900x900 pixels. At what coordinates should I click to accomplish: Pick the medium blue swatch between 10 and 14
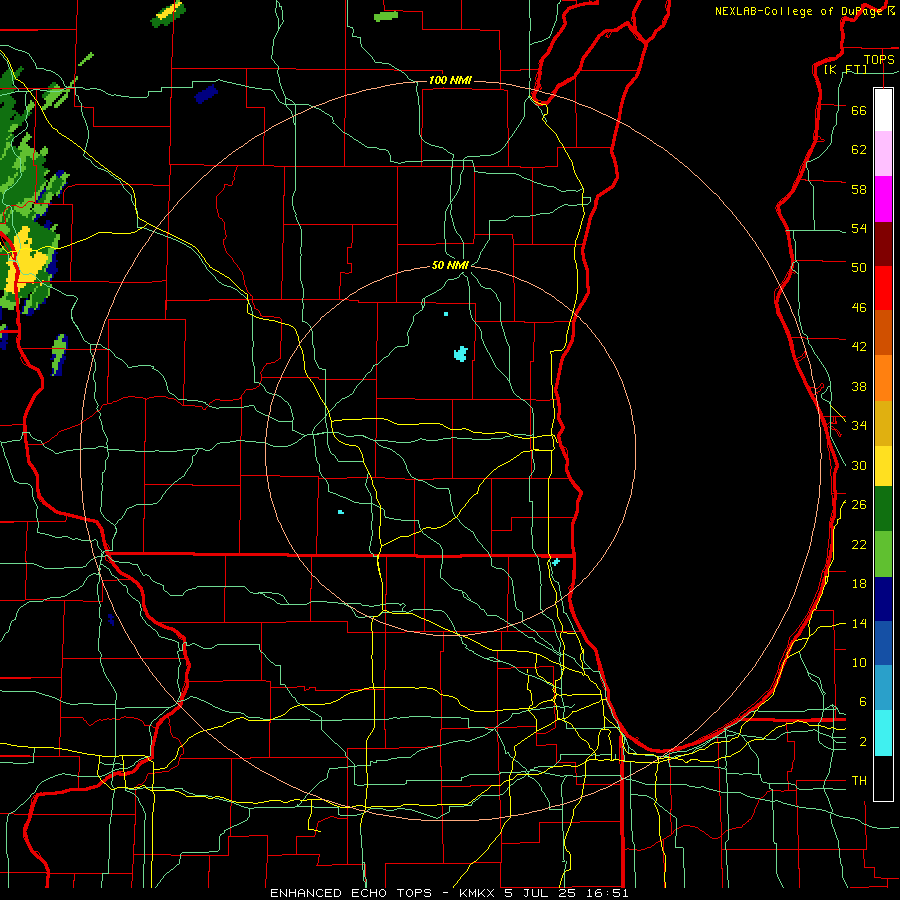tap(883, 643)
